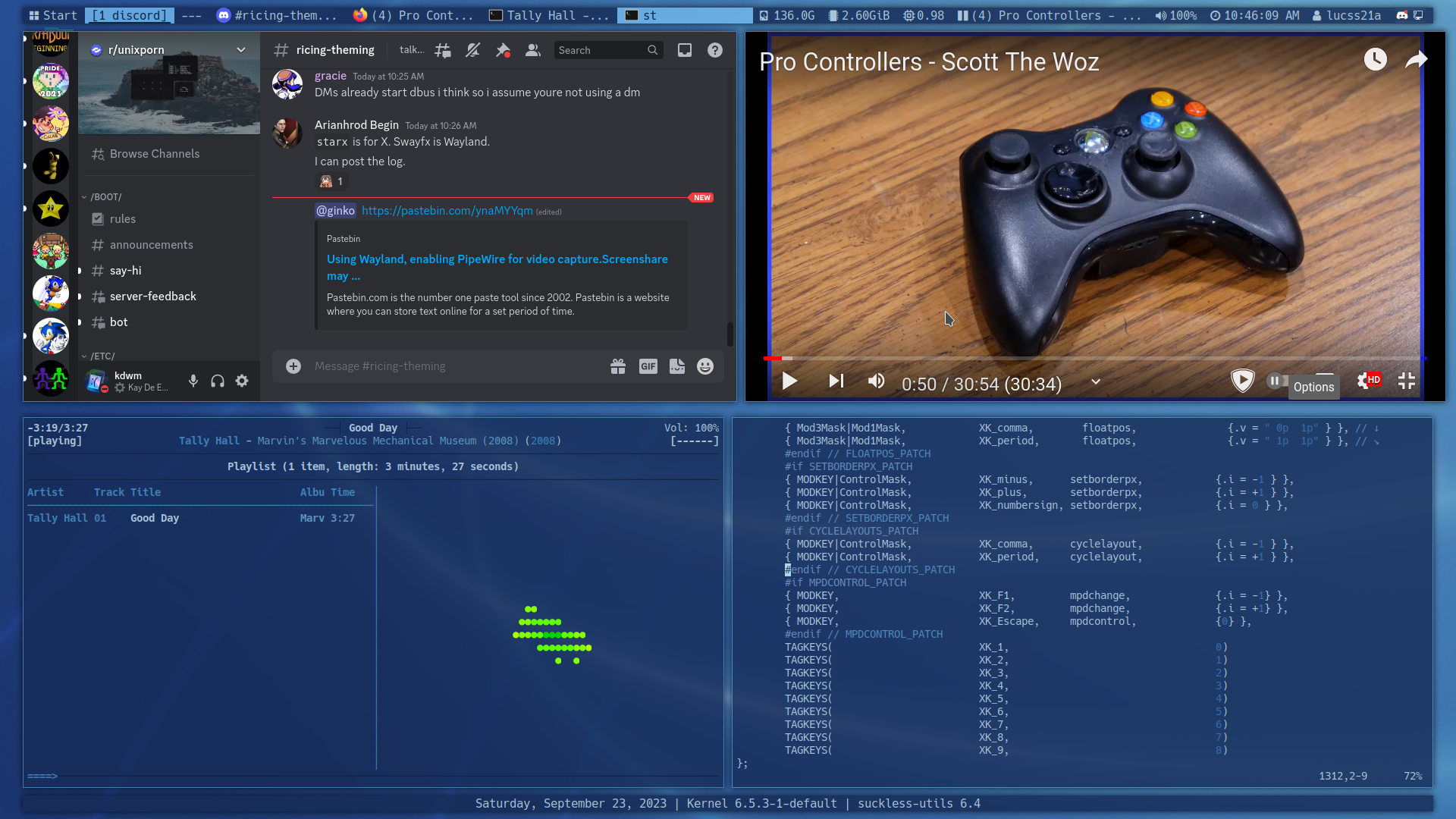Image resolution: width=1456 pixels, height=819 pixels.
Task: Click the @ginko mention
Action: pyautogui.click(x=335, y=211)
